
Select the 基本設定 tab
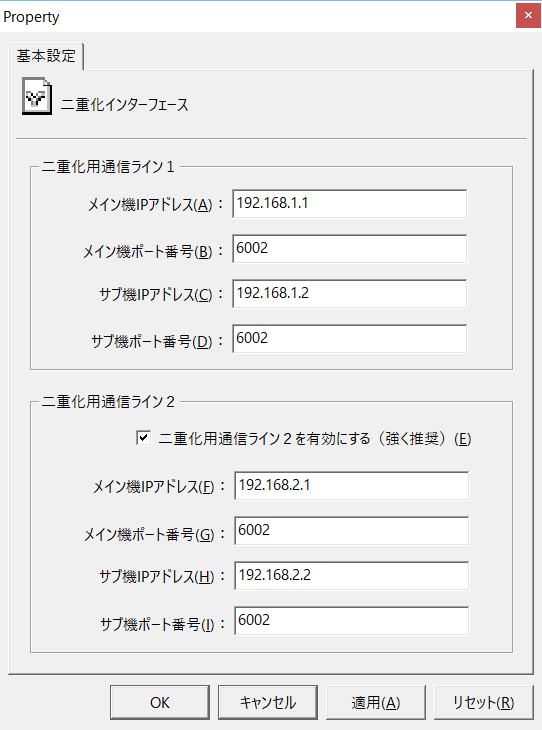click(46, 56)
